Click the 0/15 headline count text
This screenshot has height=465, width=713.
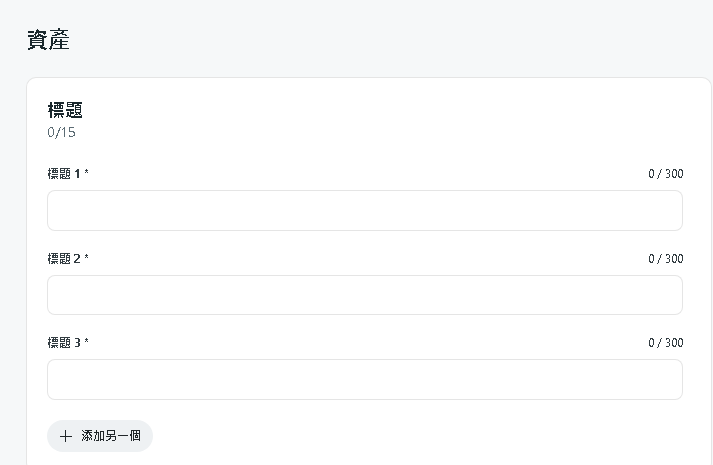61,132
